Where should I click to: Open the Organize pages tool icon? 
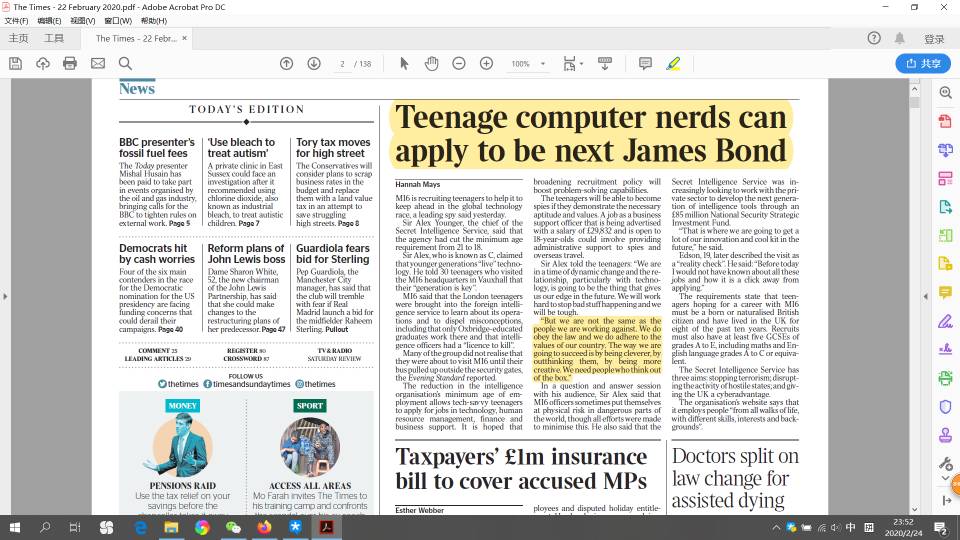945,178
